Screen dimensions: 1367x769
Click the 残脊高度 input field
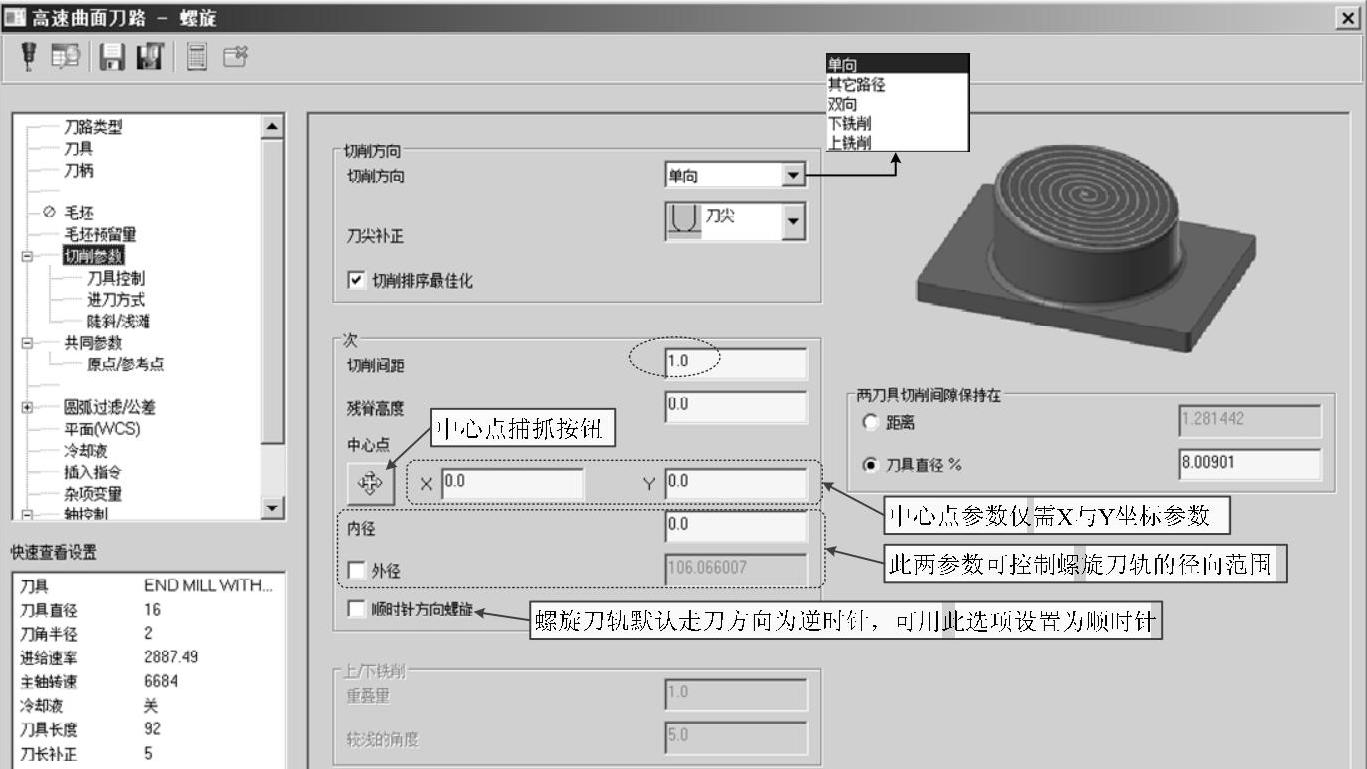735,406
